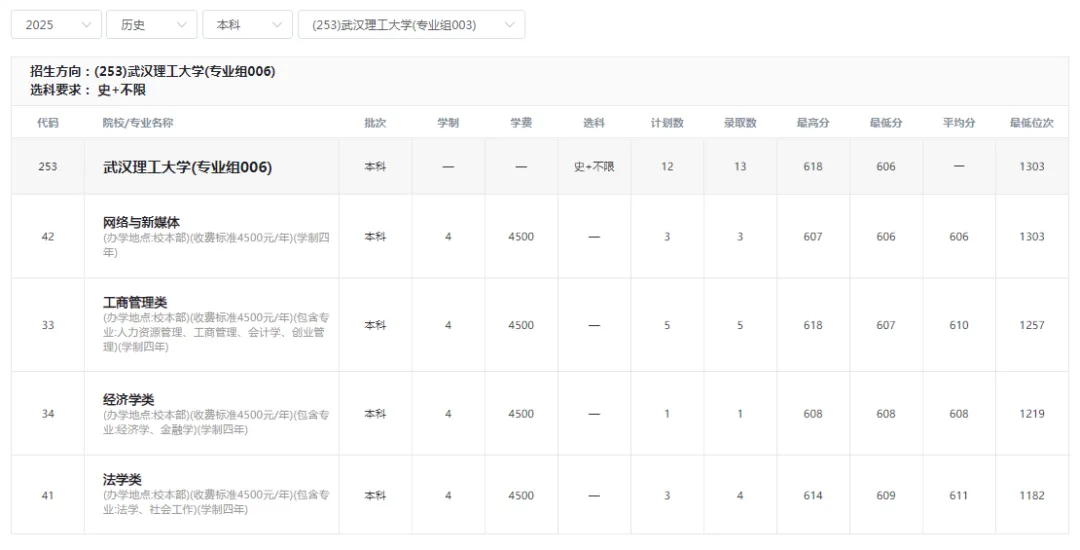Viewport: 1080px width, 550px height.
Task: Click the 学费 column header
Action: point(521,123)
